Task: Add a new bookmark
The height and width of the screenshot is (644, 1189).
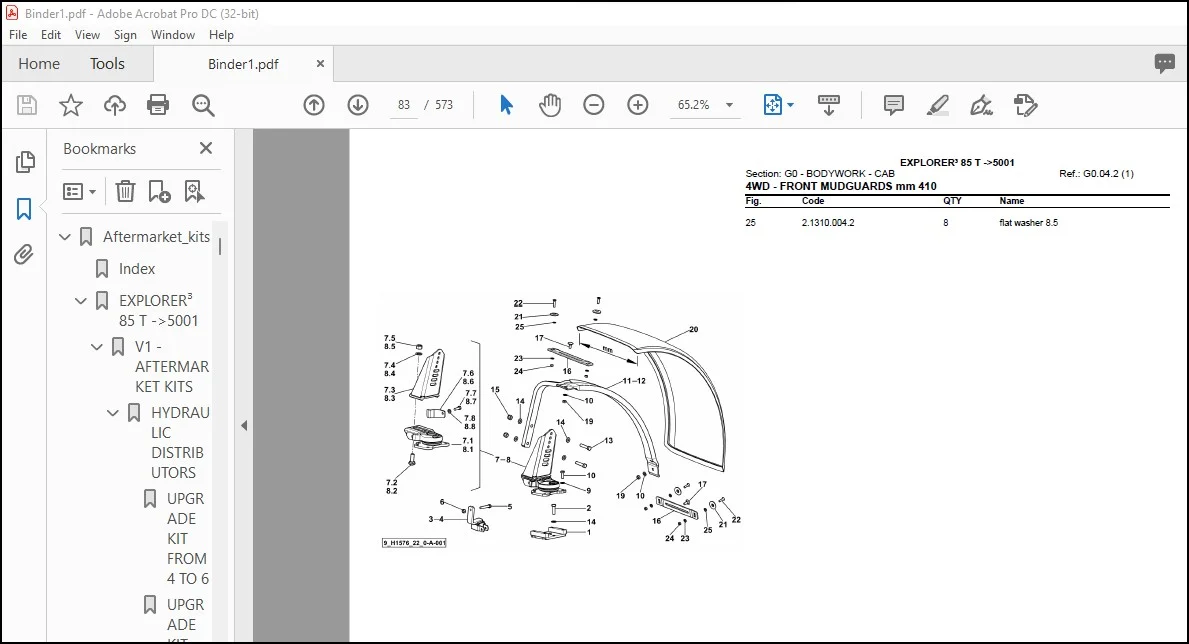Action: pyautogui.click(x=159, y=191)
